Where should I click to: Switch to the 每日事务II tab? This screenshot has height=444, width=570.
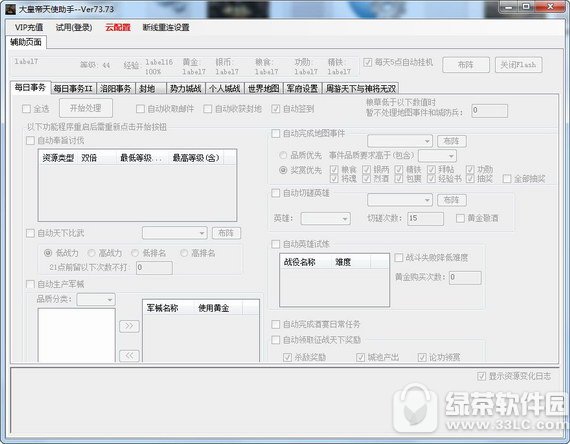click(73, 88)
